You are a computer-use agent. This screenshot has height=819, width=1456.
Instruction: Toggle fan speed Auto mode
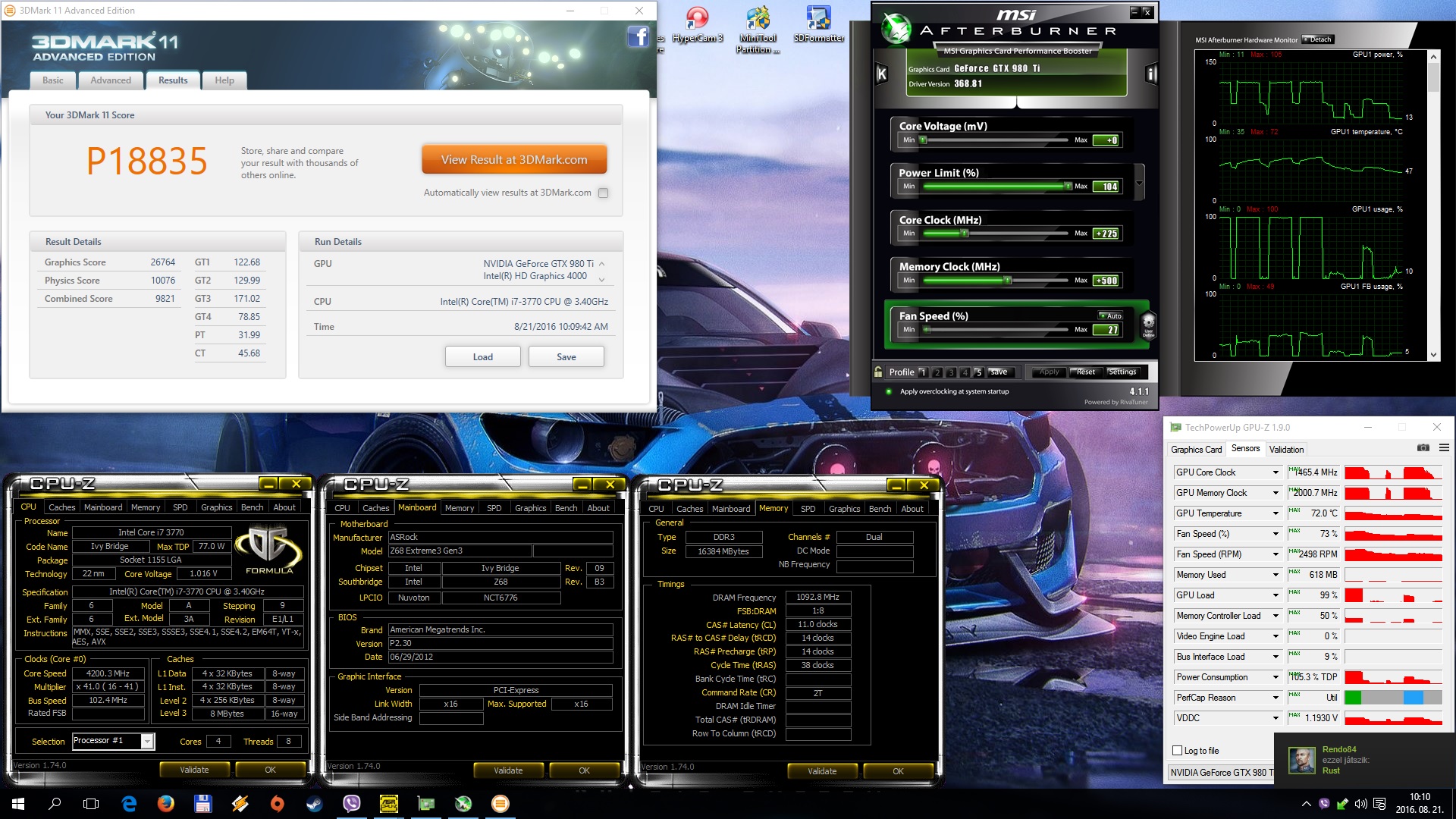(1110, 315)
